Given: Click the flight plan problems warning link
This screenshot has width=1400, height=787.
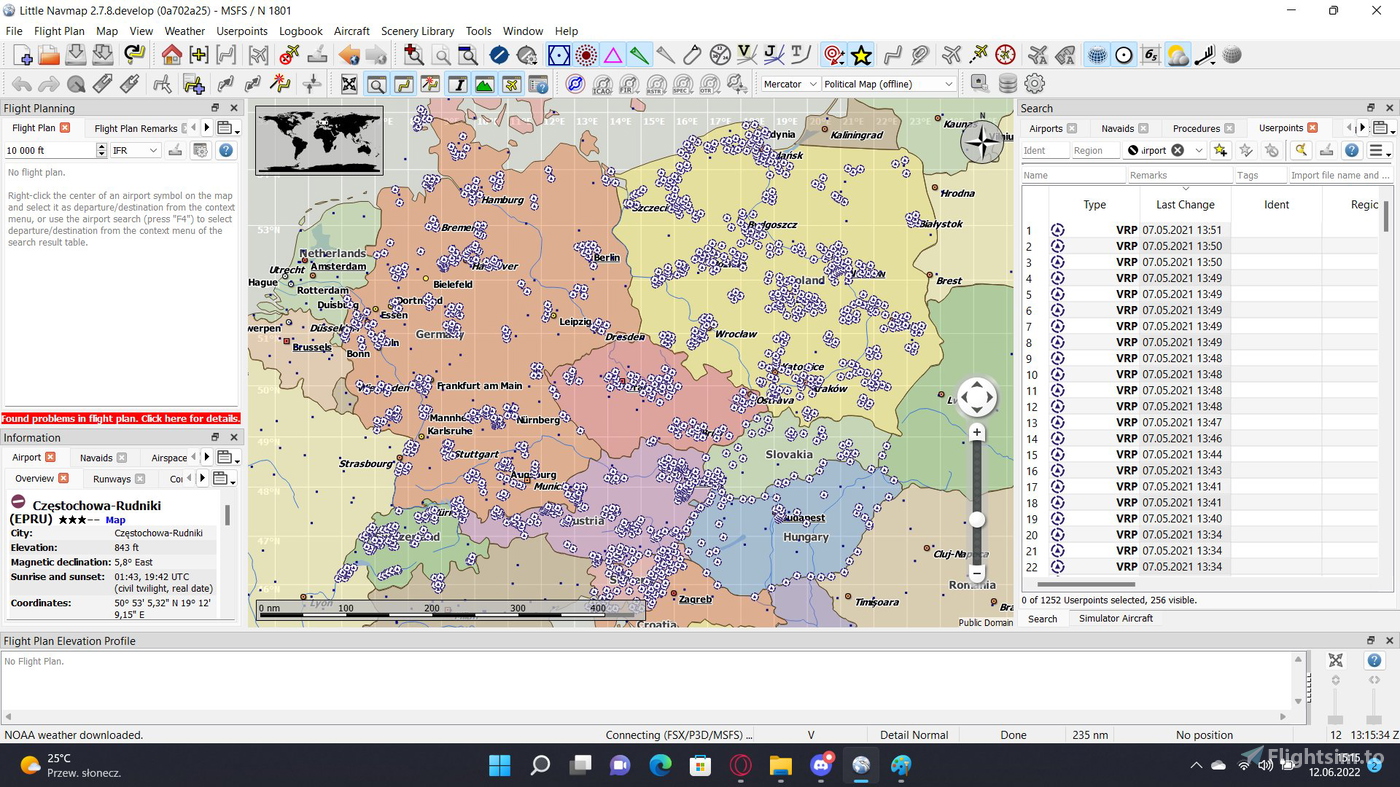Looking at the screenshot, I should [x=120, y=418].
